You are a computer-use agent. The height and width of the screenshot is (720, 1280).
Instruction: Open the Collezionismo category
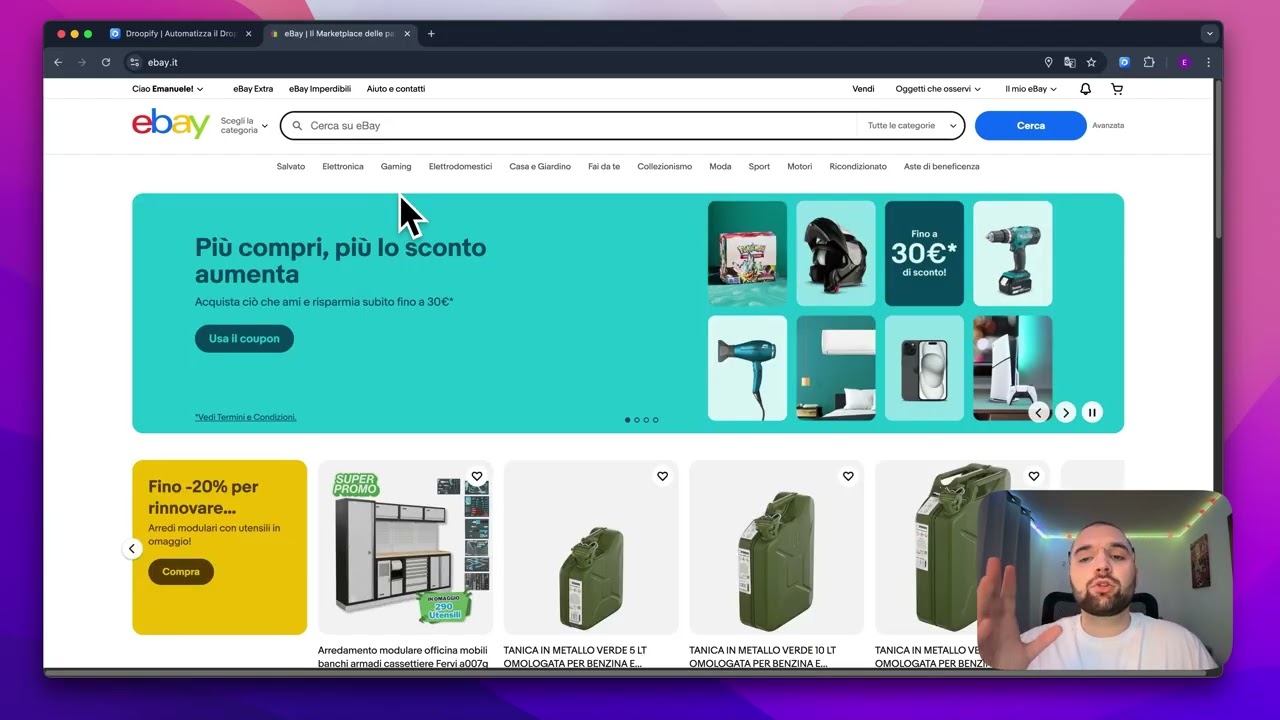tap(665, 167)
